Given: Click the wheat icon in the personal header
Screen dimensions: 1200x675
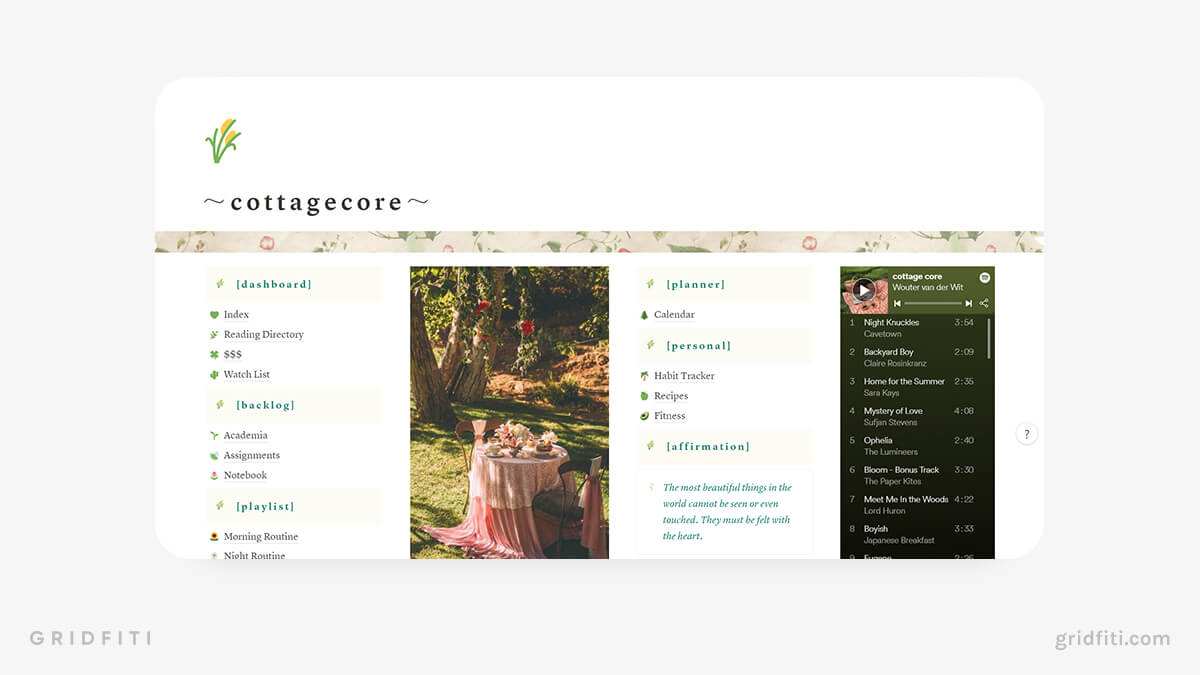Looking at the screenshot, I should click(x=650, y=345).
